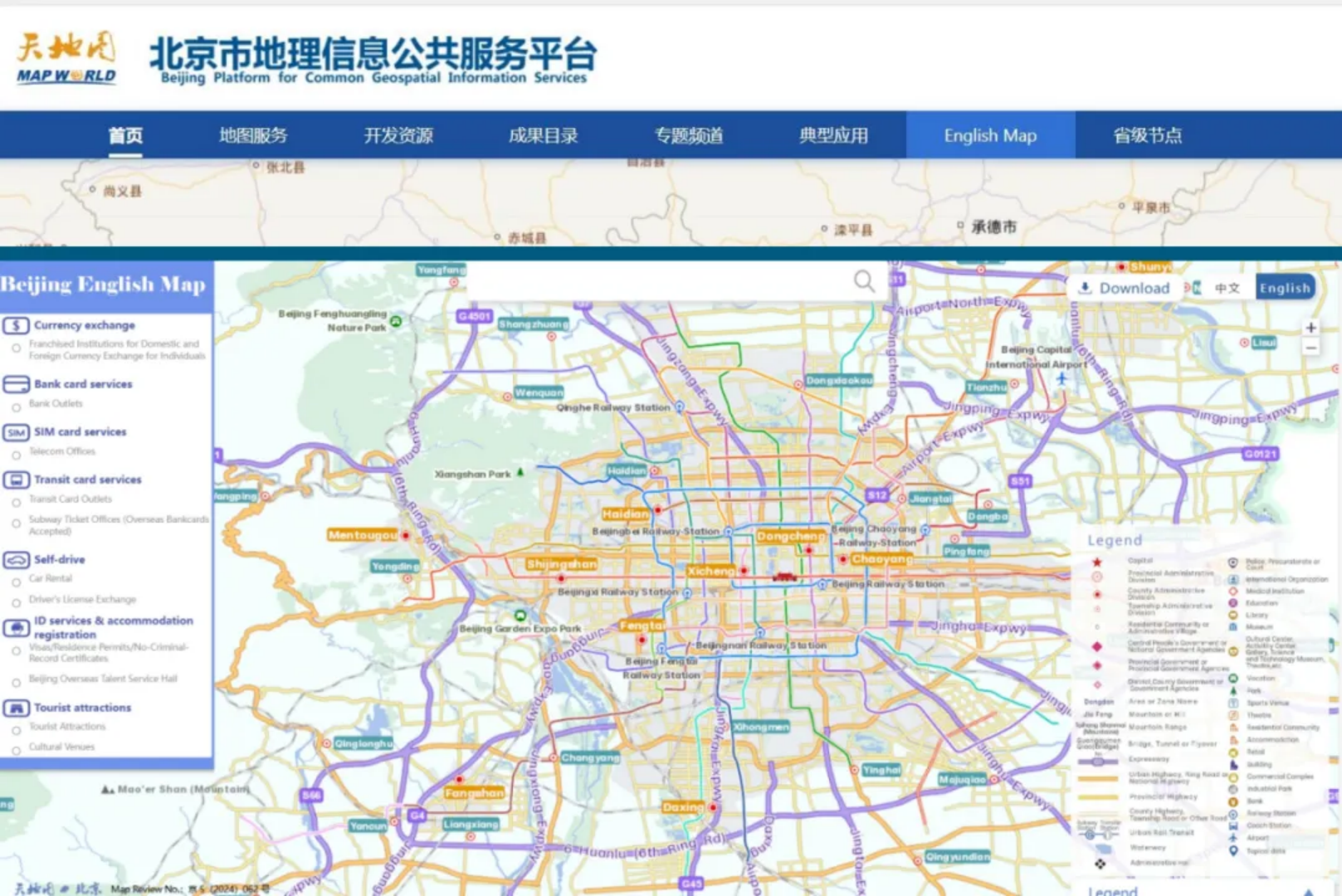
Task: Zoom in using the plus control
Action: point(1310,328)
